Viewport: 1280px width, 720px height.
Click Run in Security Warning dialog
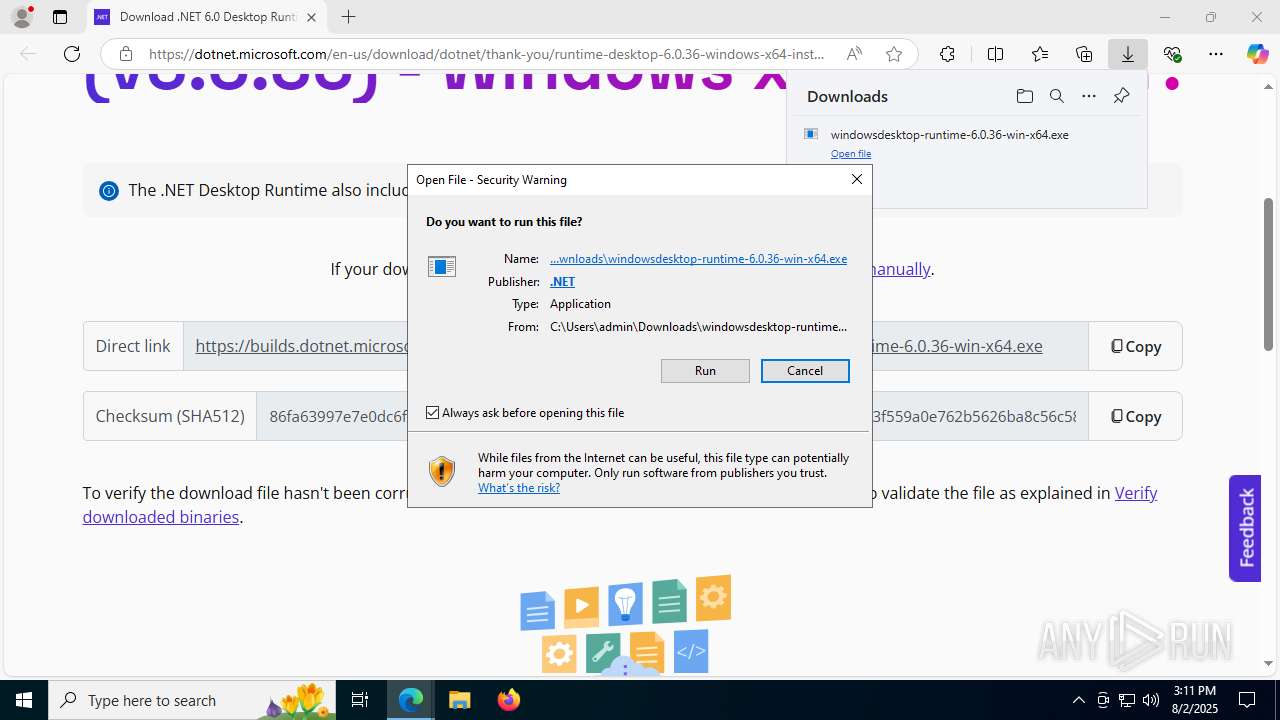click(x=705, y=371)
